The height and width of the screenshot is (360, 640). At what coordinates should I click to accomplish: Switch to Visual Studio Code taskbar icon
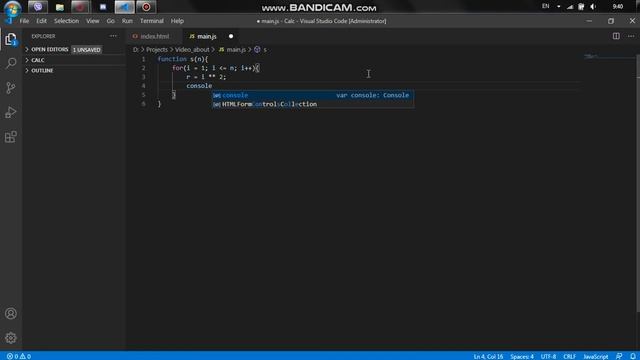pos(124,7)
